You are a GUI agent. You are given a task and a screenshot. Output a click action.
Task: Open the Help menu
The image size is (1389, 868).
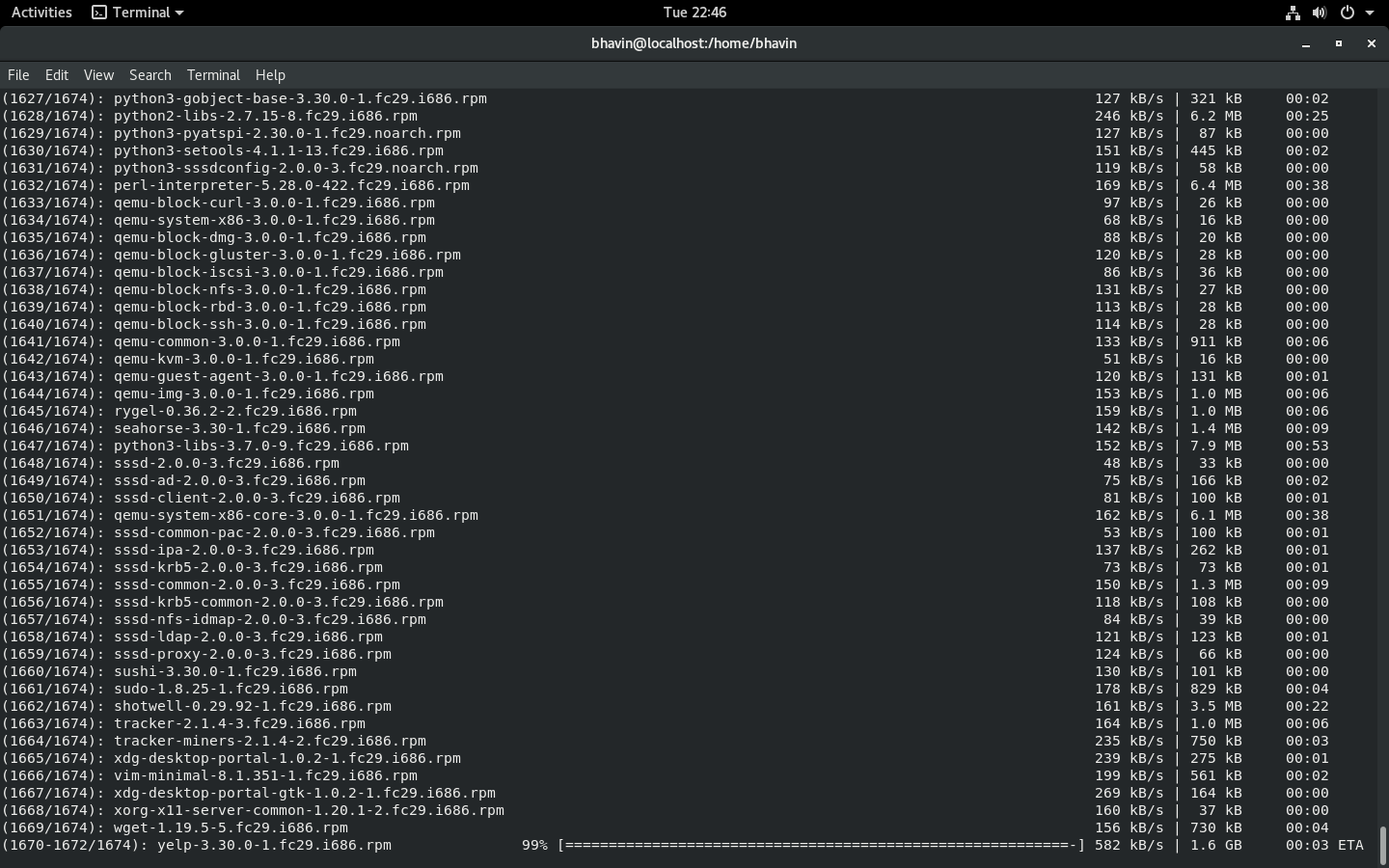click(x=270, y=74)
